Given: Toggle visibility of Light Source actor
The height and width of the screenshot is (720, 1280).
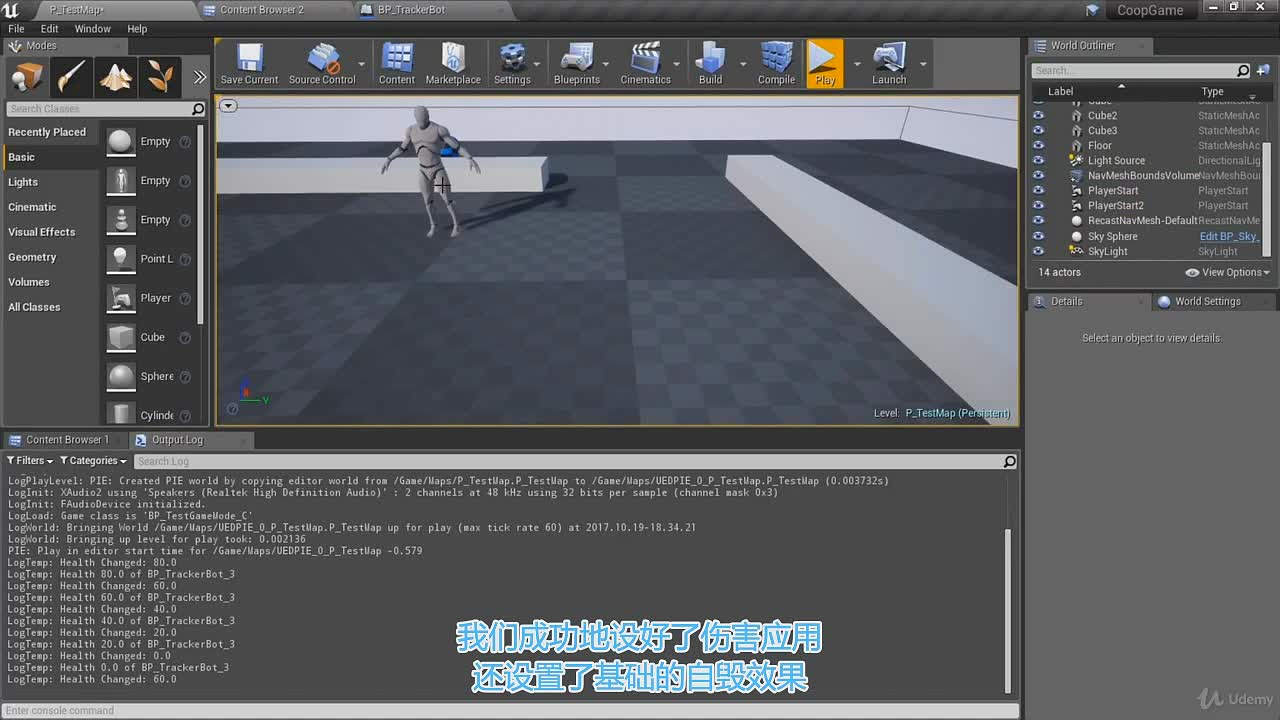Looking at the screenshot, I should coord(1038,160).
